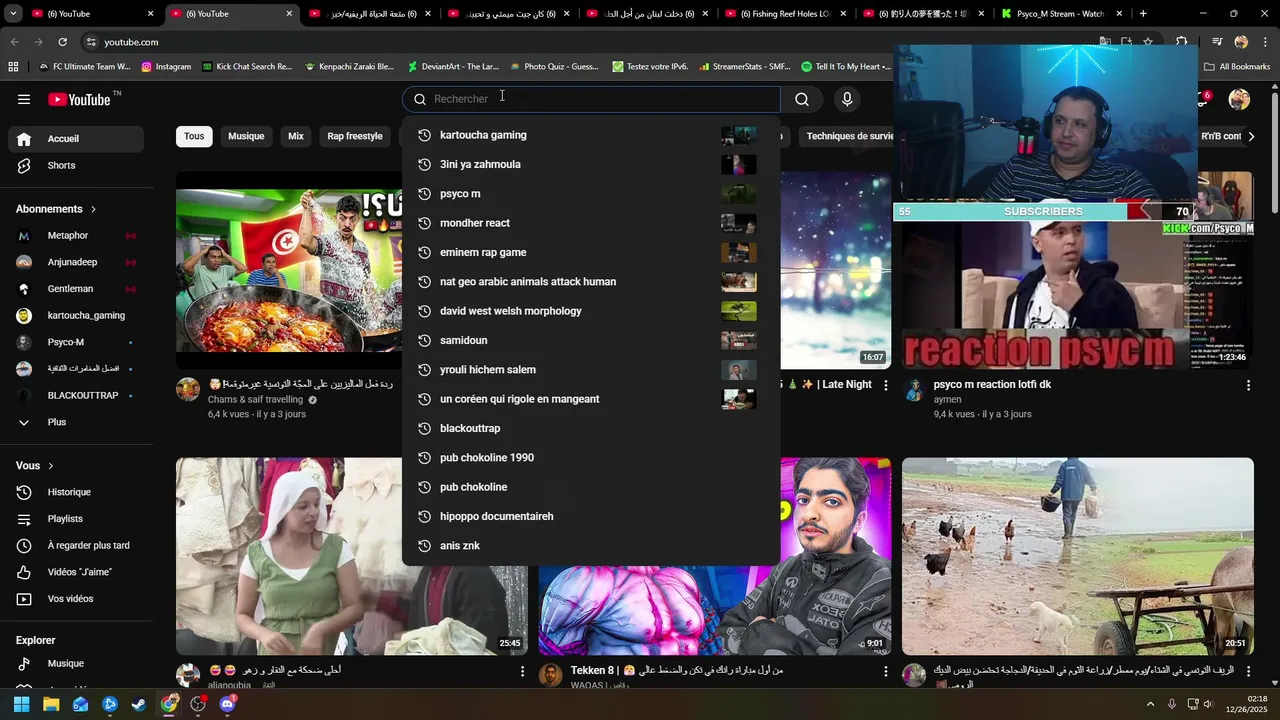Open options for the alianoubia video
The width and height of the screenshot is (1280, 720).
(522, 672)
